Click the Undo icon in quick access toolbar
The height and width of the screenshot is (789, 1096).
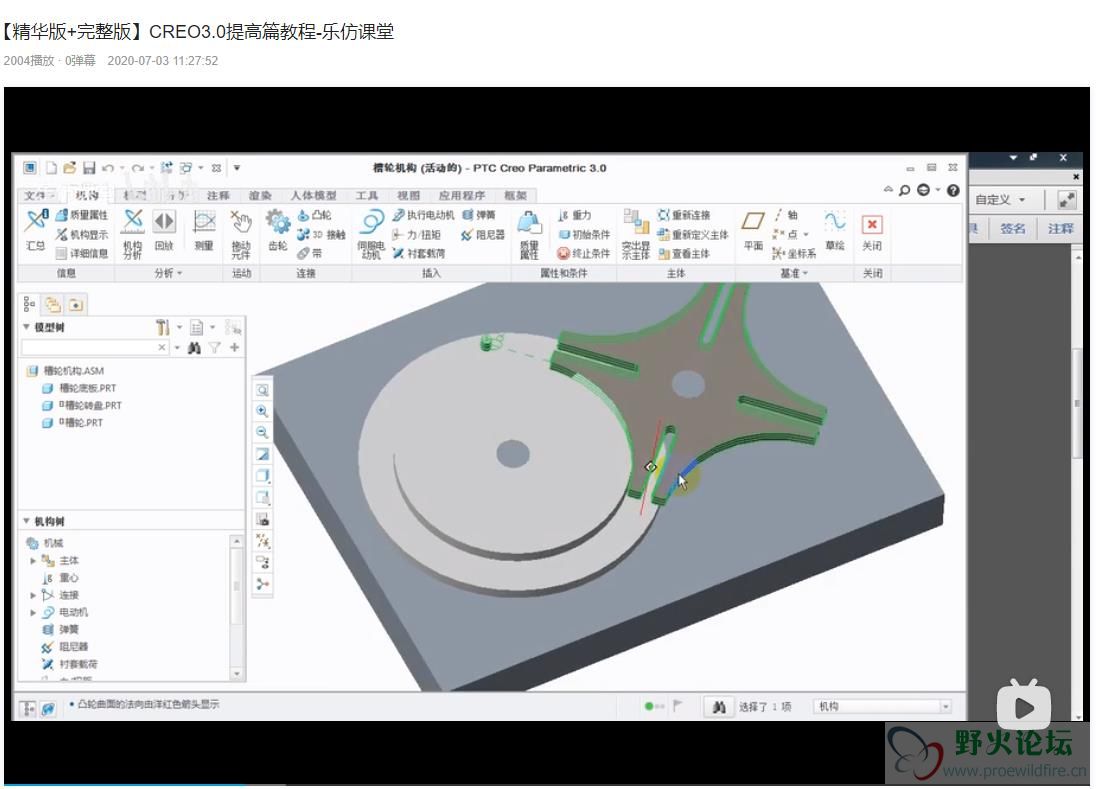click(x=108, y=168)
